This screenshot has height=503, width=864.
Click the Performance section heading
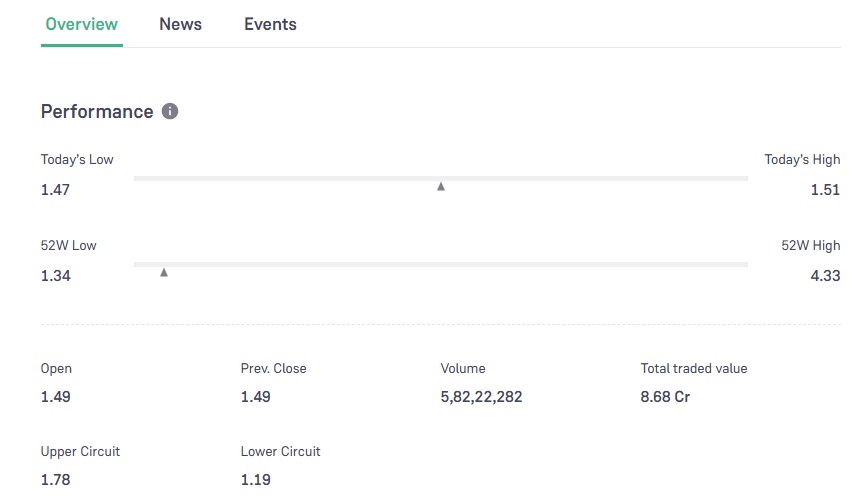tap(97, 112)
